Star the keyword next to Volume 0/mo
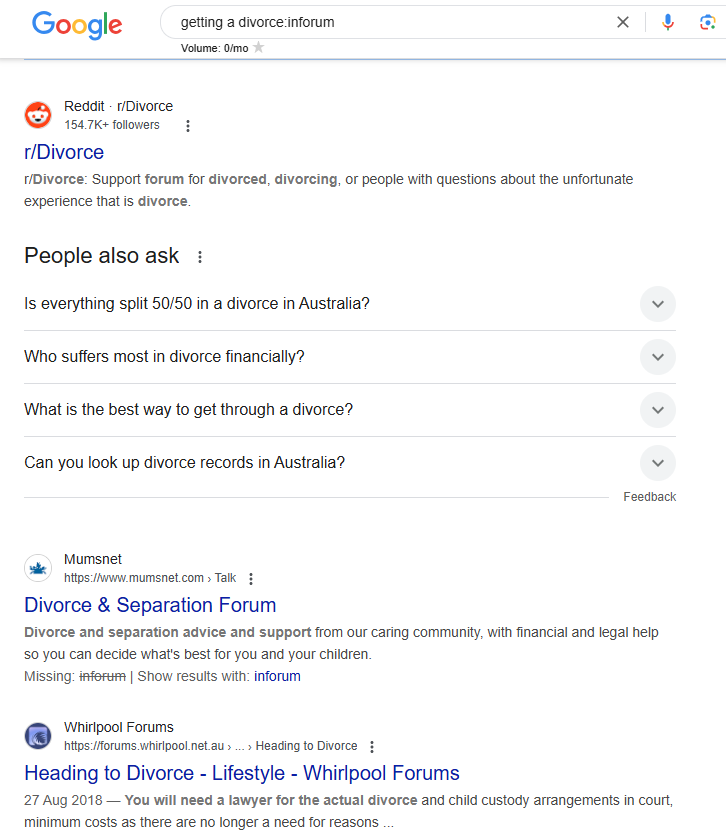726x837 pixels. [x=259, y=48]
